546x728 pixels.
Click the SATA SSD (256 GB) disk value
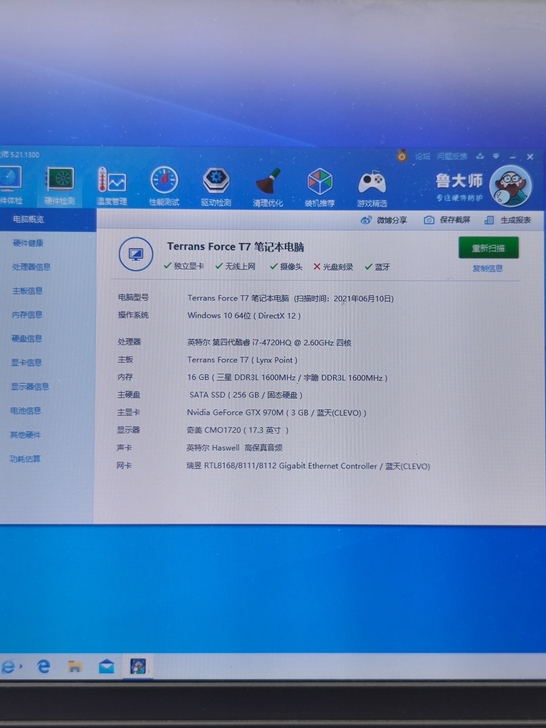[246, 395]
